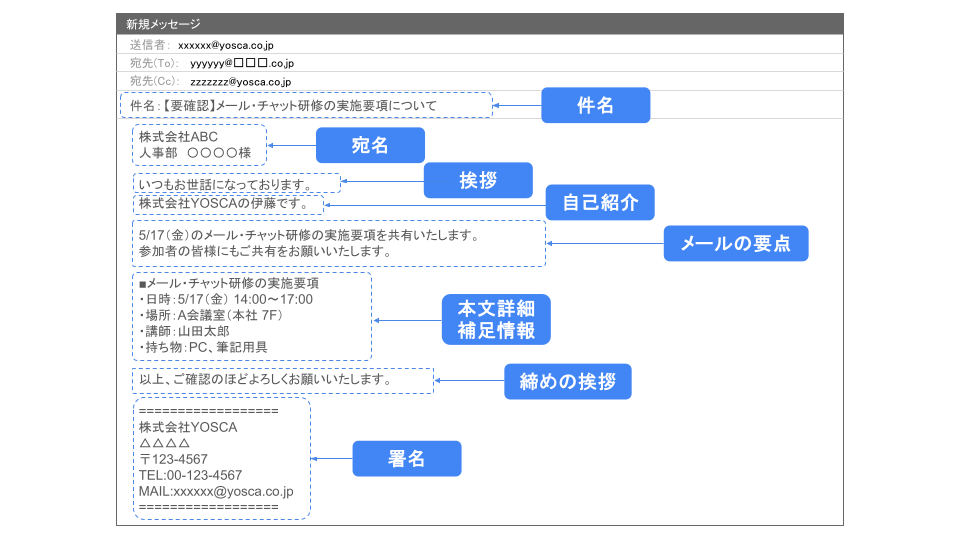The width and height of the screenshot is (960, 540).
Task: Click the blue 件名 label
Action: pos(595,105)
